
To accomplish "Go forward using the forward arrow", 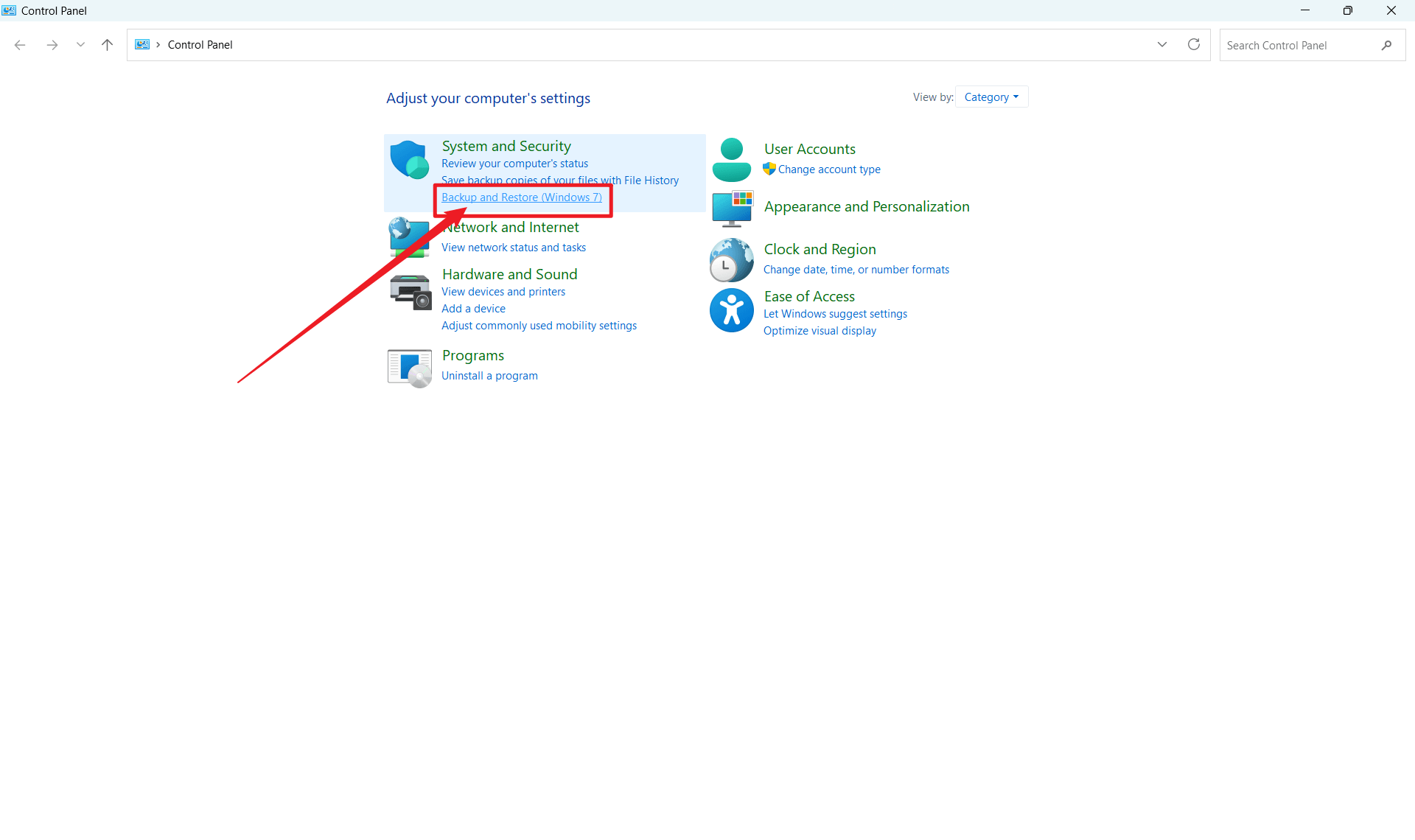I will pyautogui.click(x=52, y=45).
